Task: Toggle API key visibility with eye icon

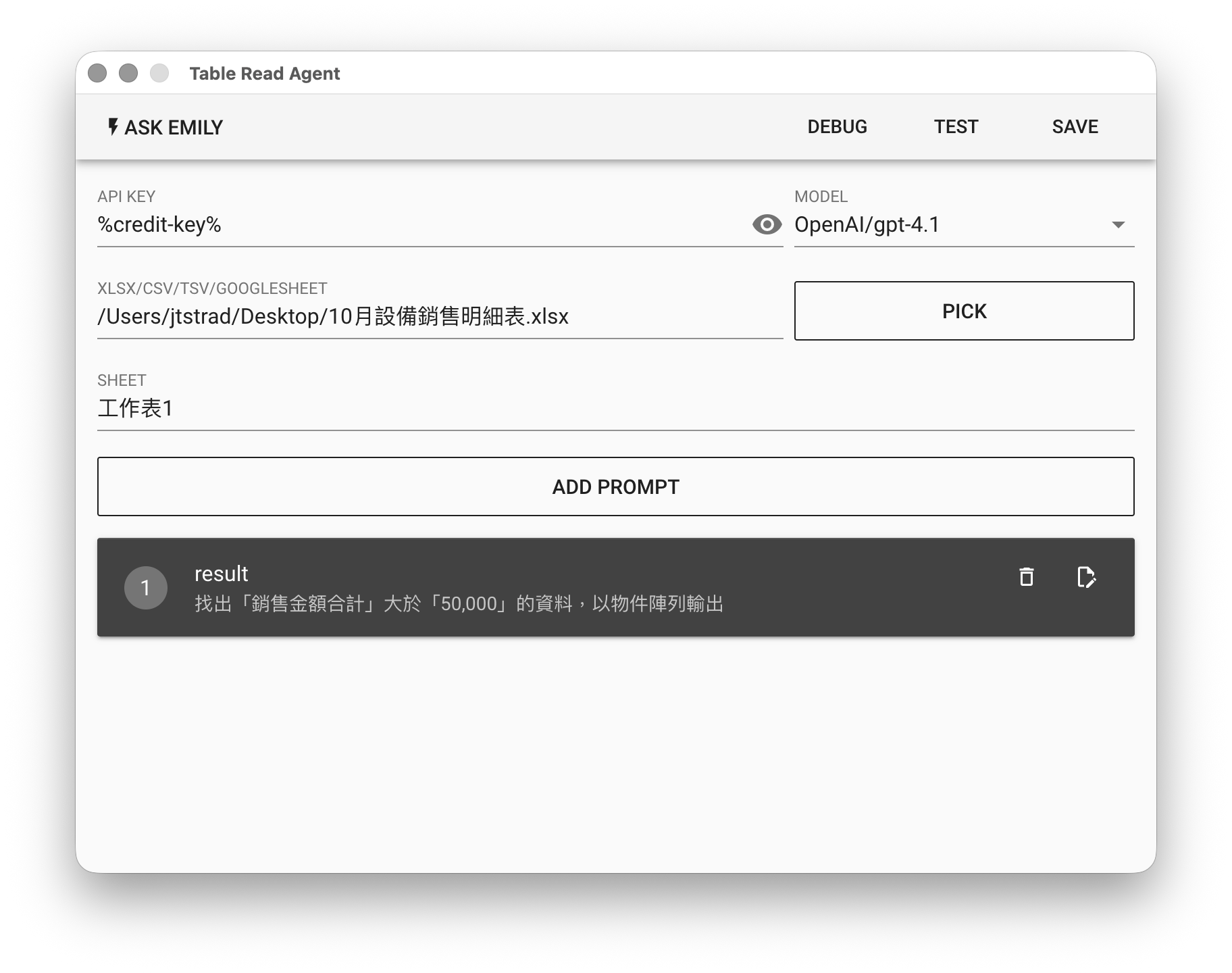Action: pos(767,224)
